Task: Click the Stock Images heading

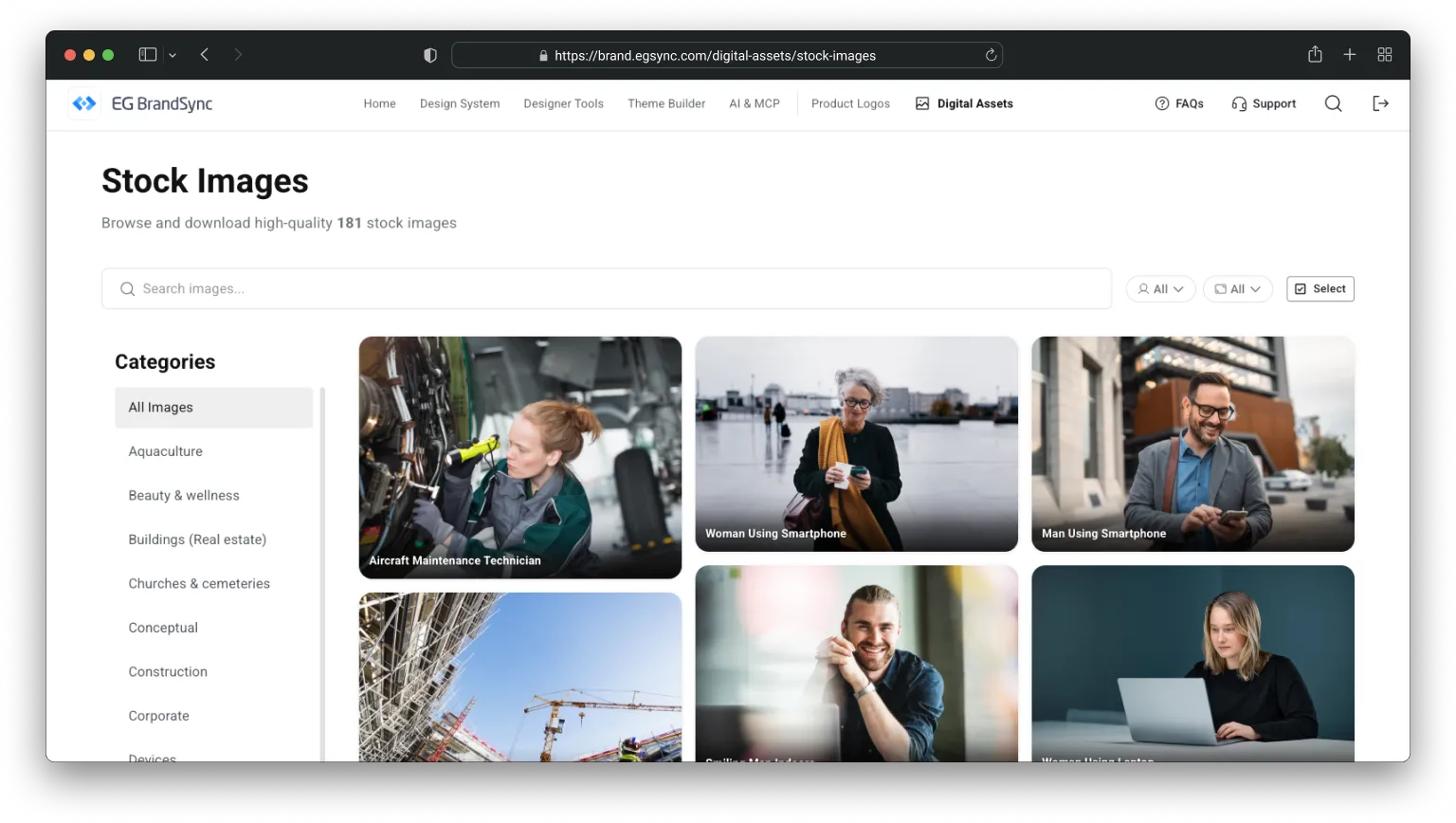Action: (x=205, y=181)
